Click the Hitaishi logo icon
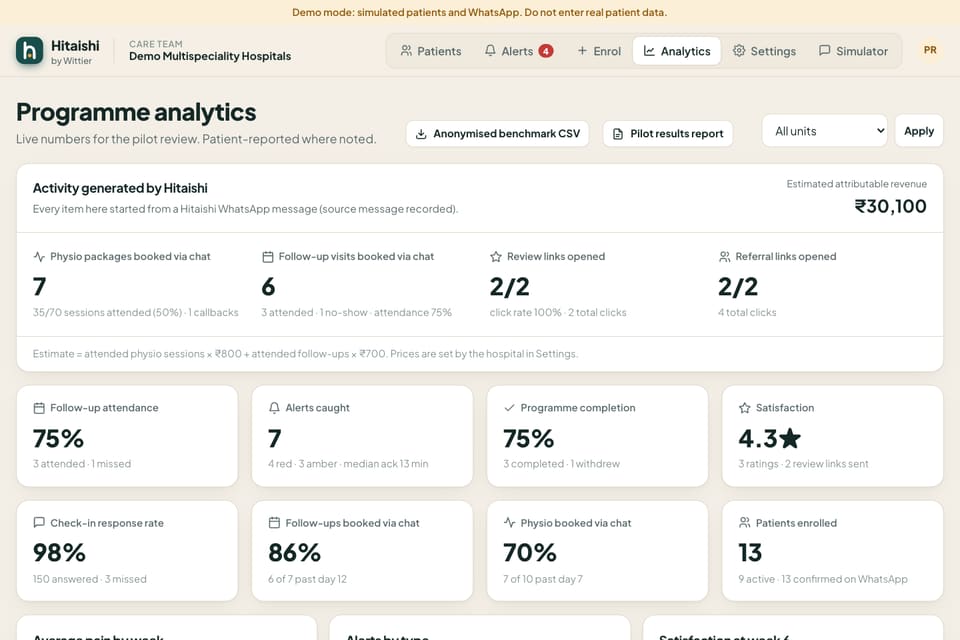The image size is (960, 640). pyautogui.click(x=29, y=51)
